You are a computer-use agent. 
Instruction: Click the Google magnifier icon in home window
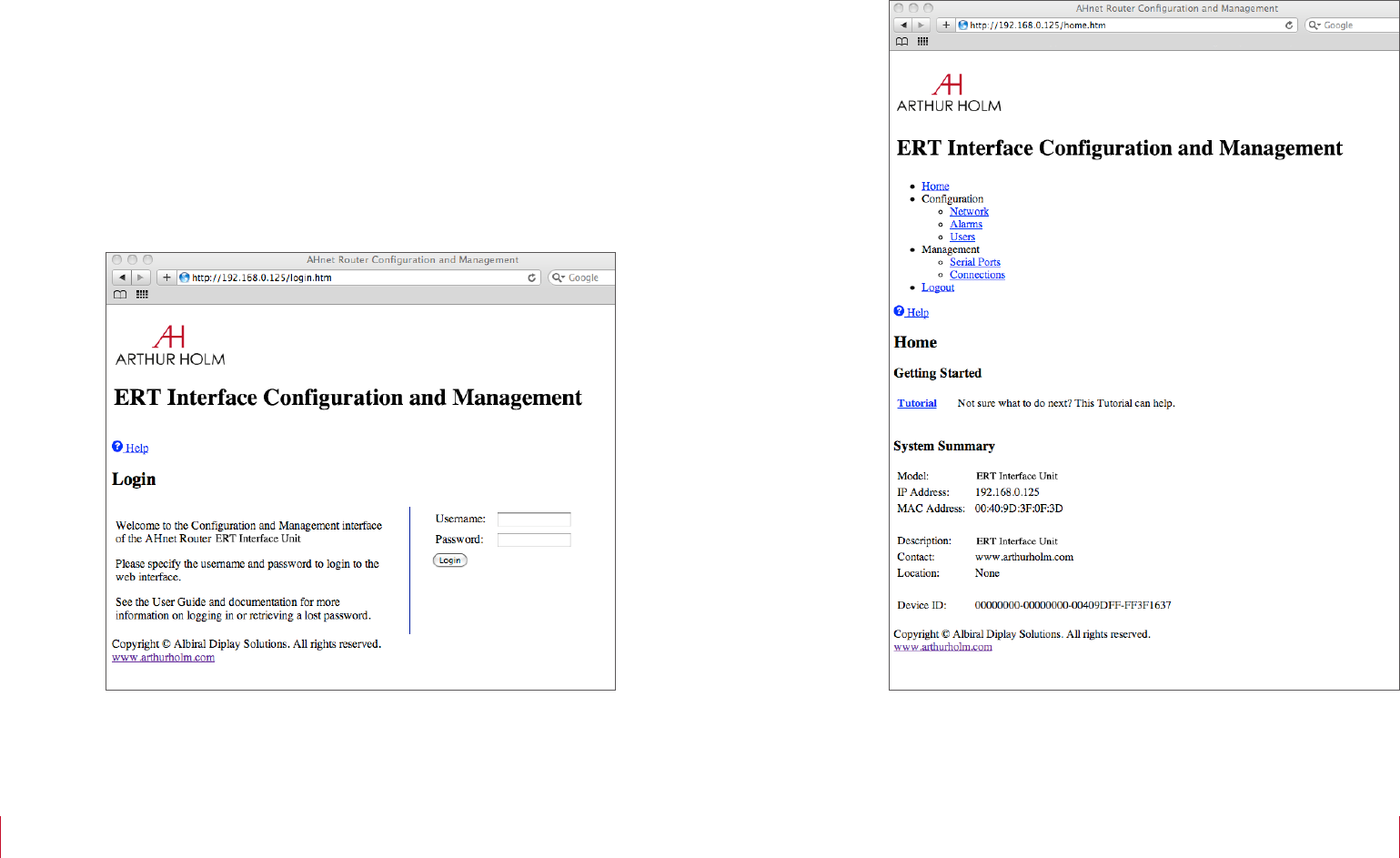click(1314, 25)
